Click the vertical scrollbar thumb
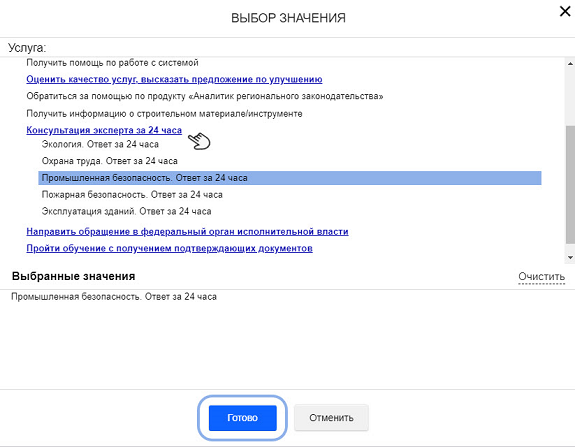The height and width of the screenshot is (447, 575). pyautogui.click(x=570, y=184)
